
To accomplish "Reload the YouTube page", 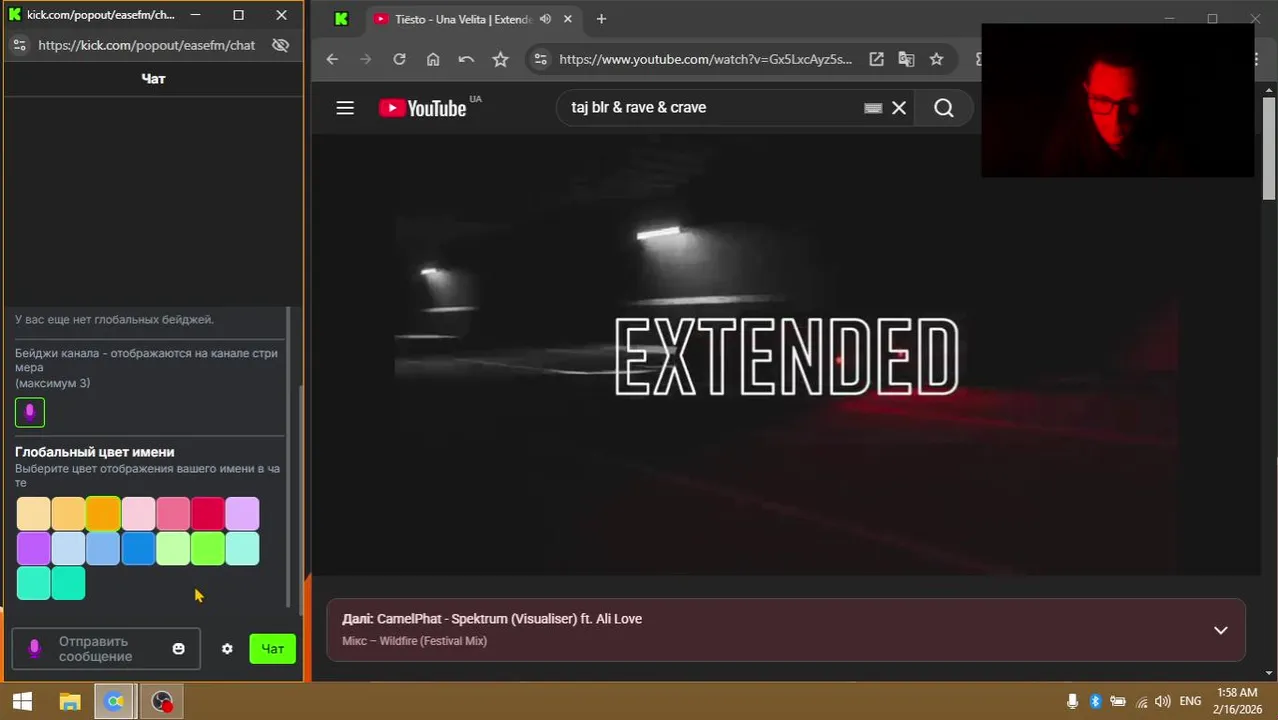I will pos(399,60).
